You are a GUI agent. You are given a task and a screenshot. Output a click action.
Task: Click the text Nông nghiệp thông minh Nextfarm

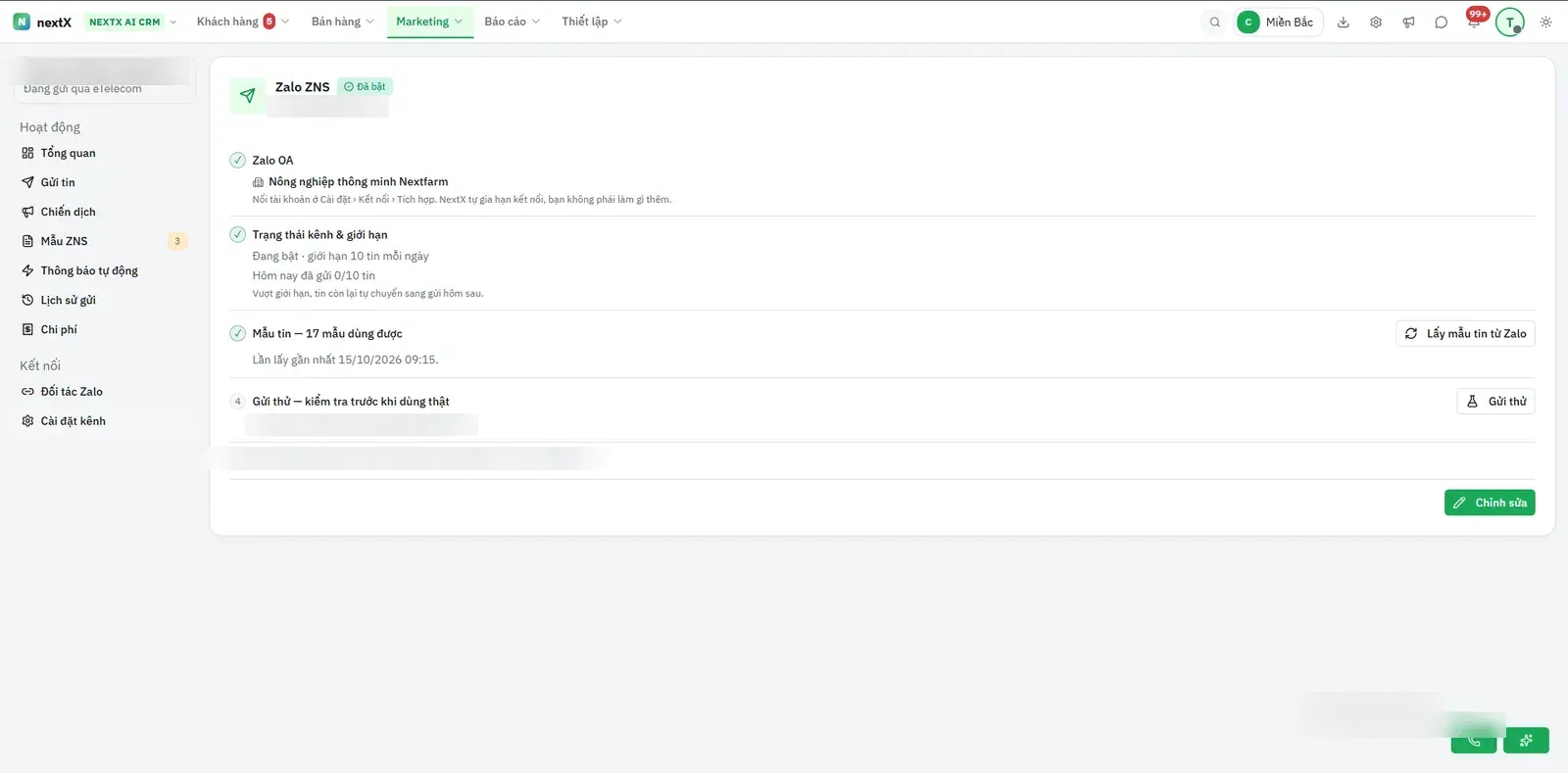coord(358,181)
